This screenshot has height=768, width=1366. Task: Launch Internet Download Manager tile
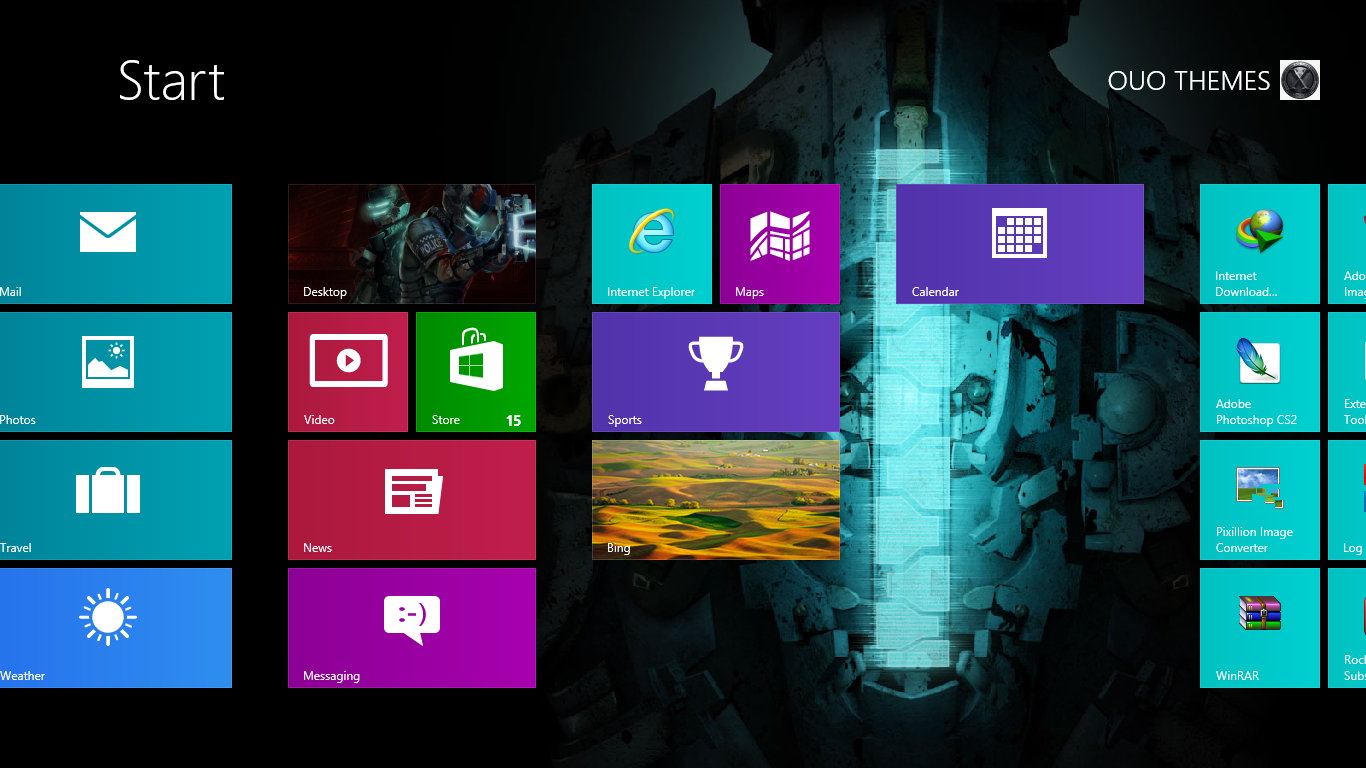[1260, 244]
